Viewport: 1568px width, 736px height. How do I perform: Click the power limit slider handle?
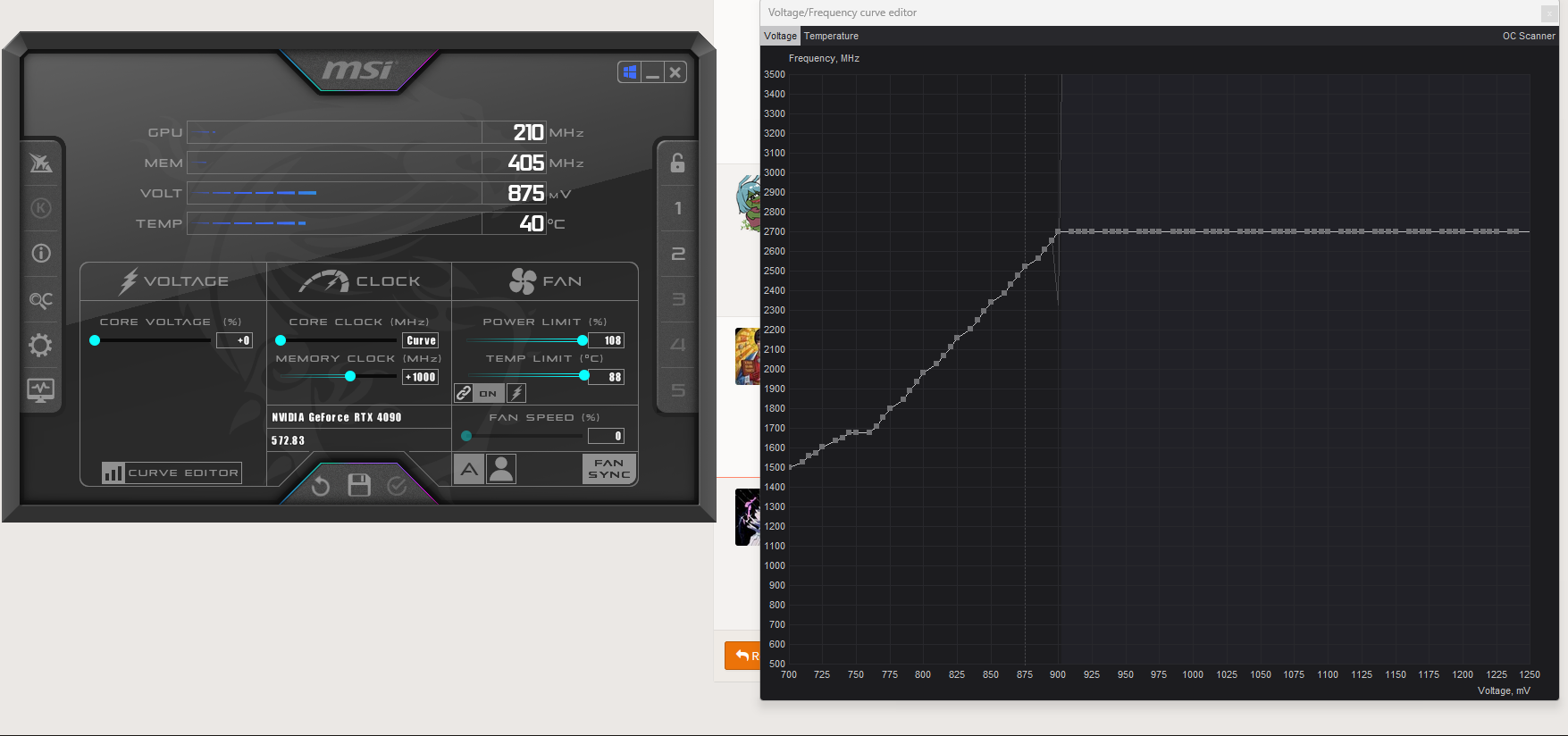pos(583,340)
